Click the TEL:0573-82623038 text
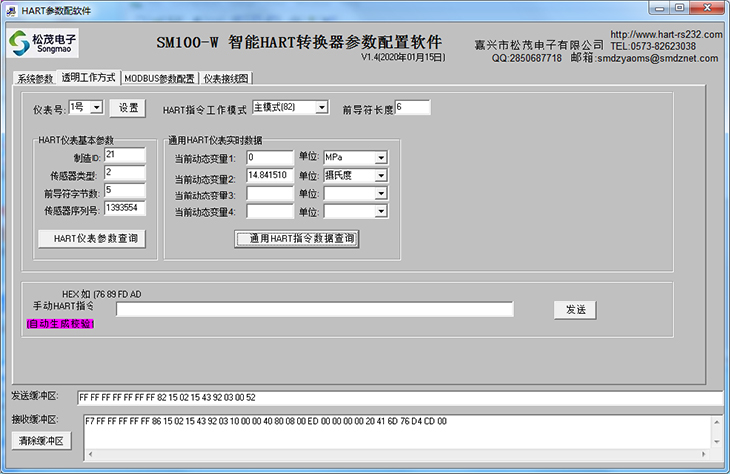730x474 pixels. 653,46
